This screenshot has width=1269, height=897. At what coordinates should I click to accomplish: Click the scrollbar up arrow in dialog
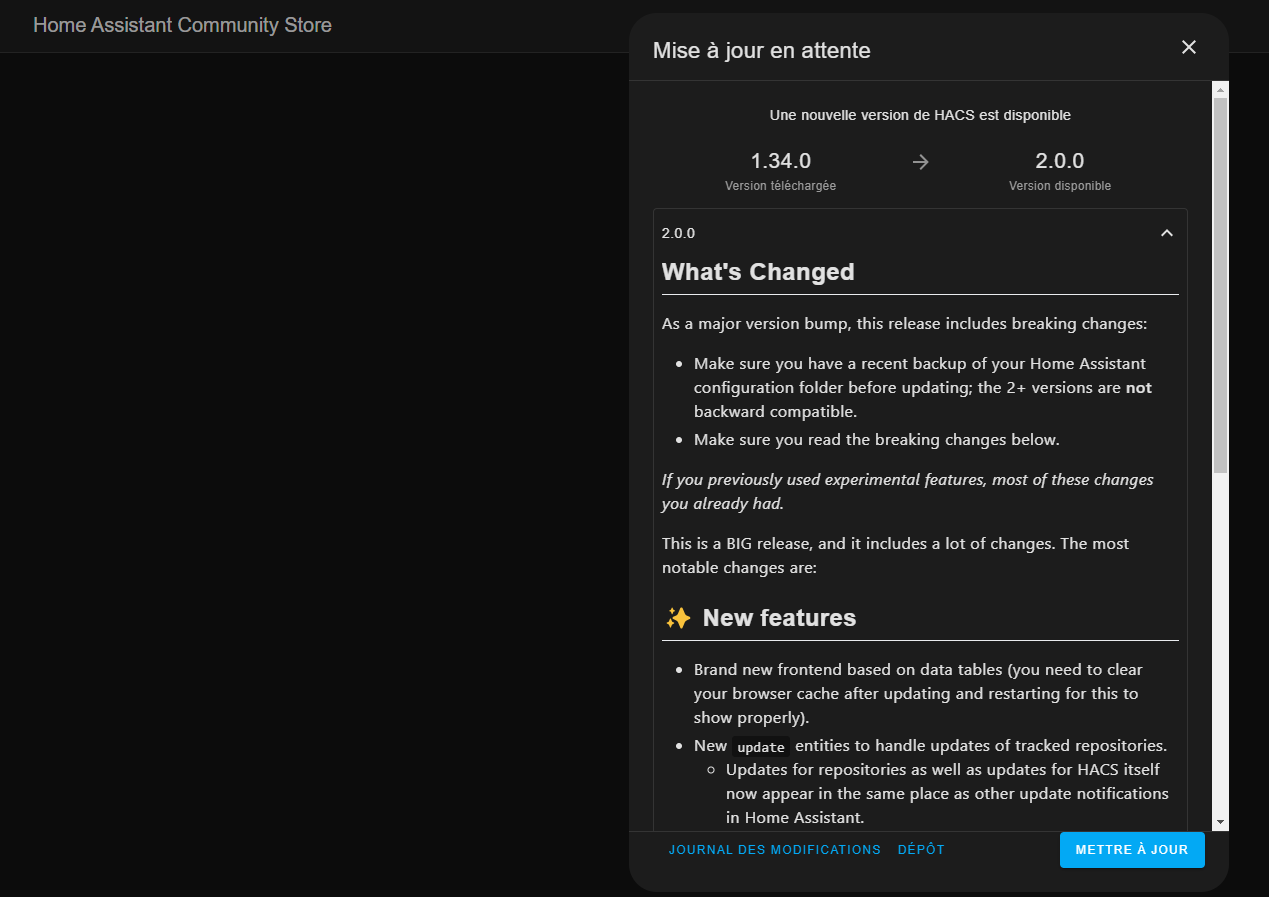(x=1220, y=91)
